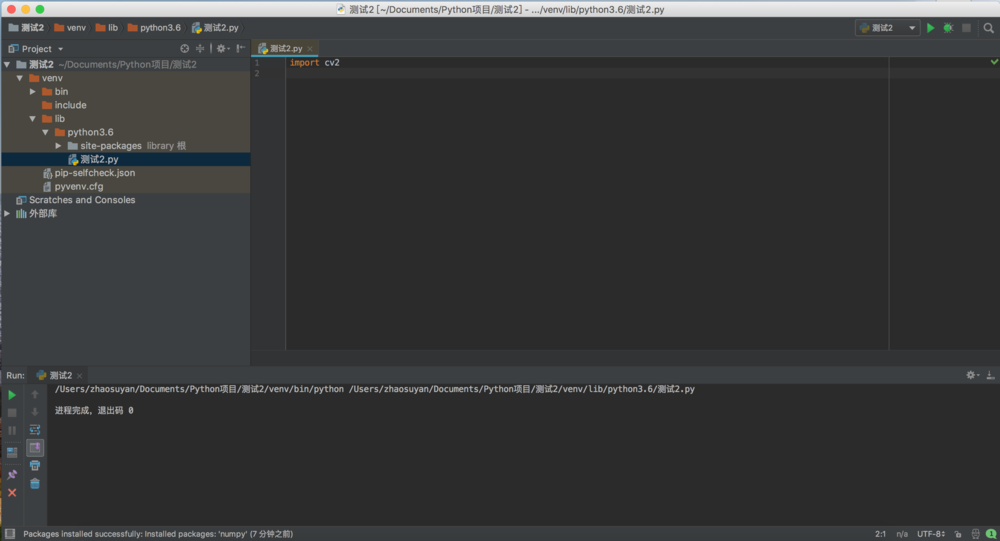Close the 测试2.py editor tab
Image resolution: width=1000 pixels, height=541 pixels.
tap(310, 49)
